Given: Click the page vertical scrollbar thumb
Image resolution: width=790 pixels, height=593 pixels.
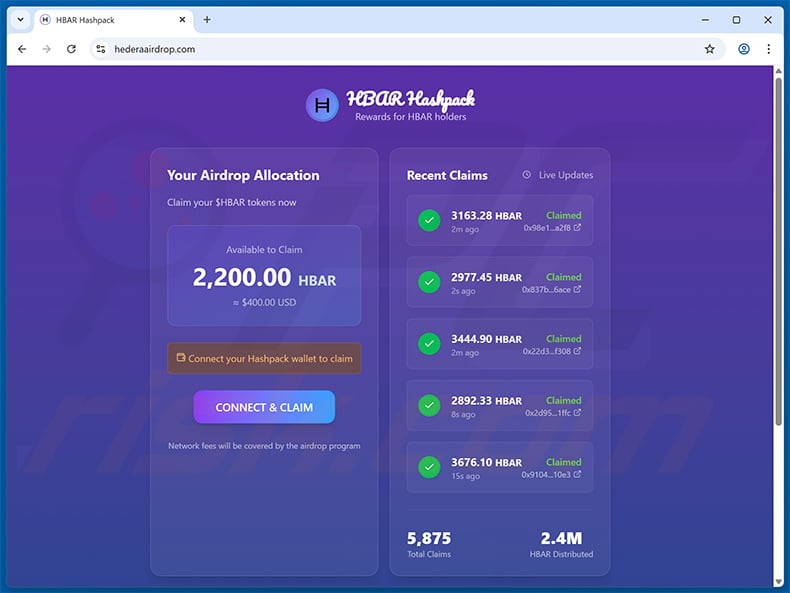Looking at the screenshot, I should (x=778, y=252).
